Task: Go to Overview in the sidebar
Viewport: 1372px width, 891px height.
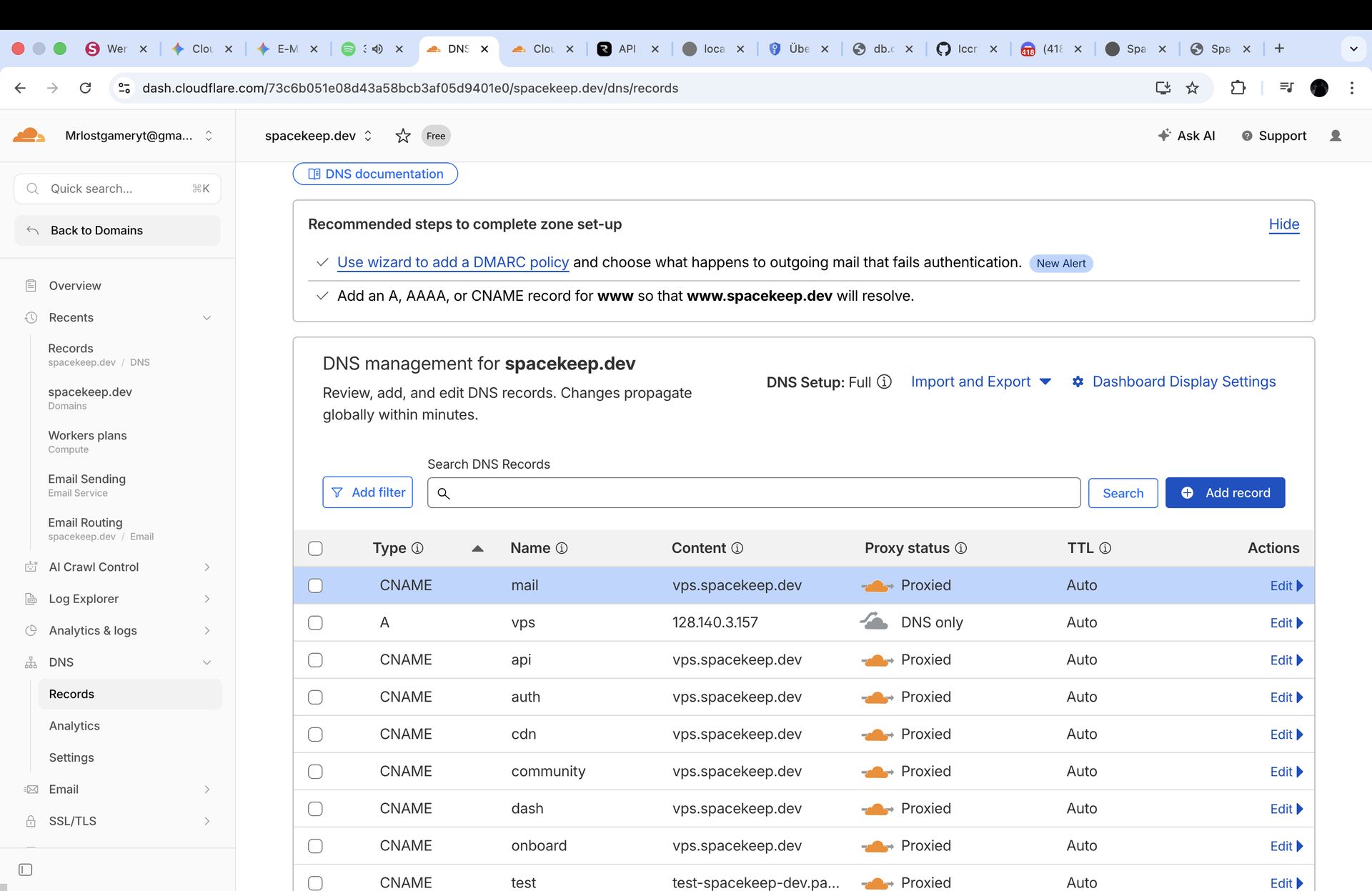Action: [x=75, y=286]
